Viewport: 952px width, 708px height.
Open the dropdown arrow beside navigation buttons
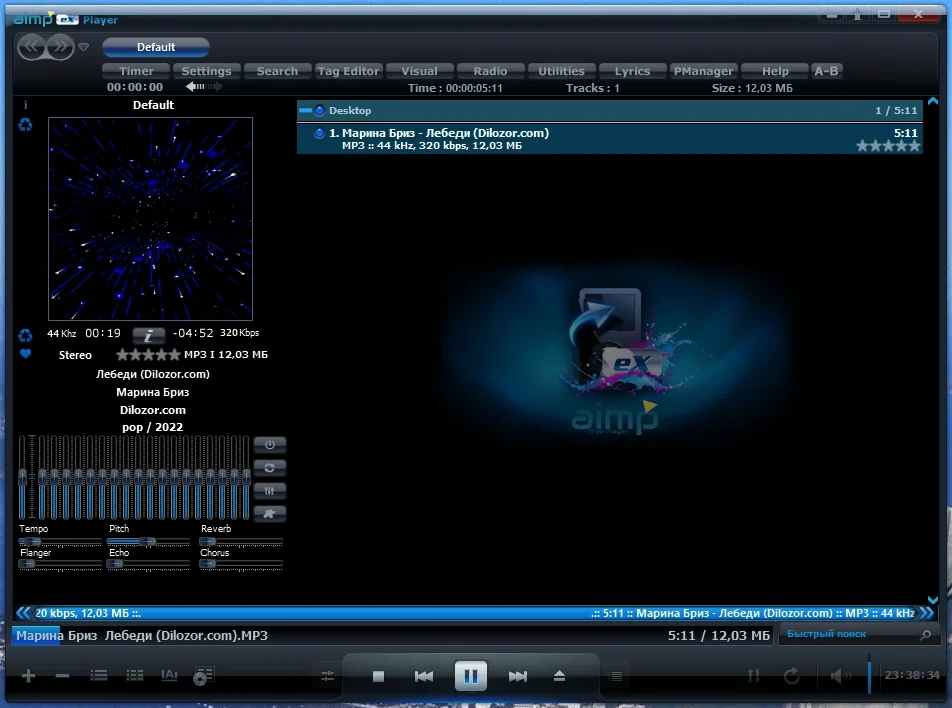point(84,47)
